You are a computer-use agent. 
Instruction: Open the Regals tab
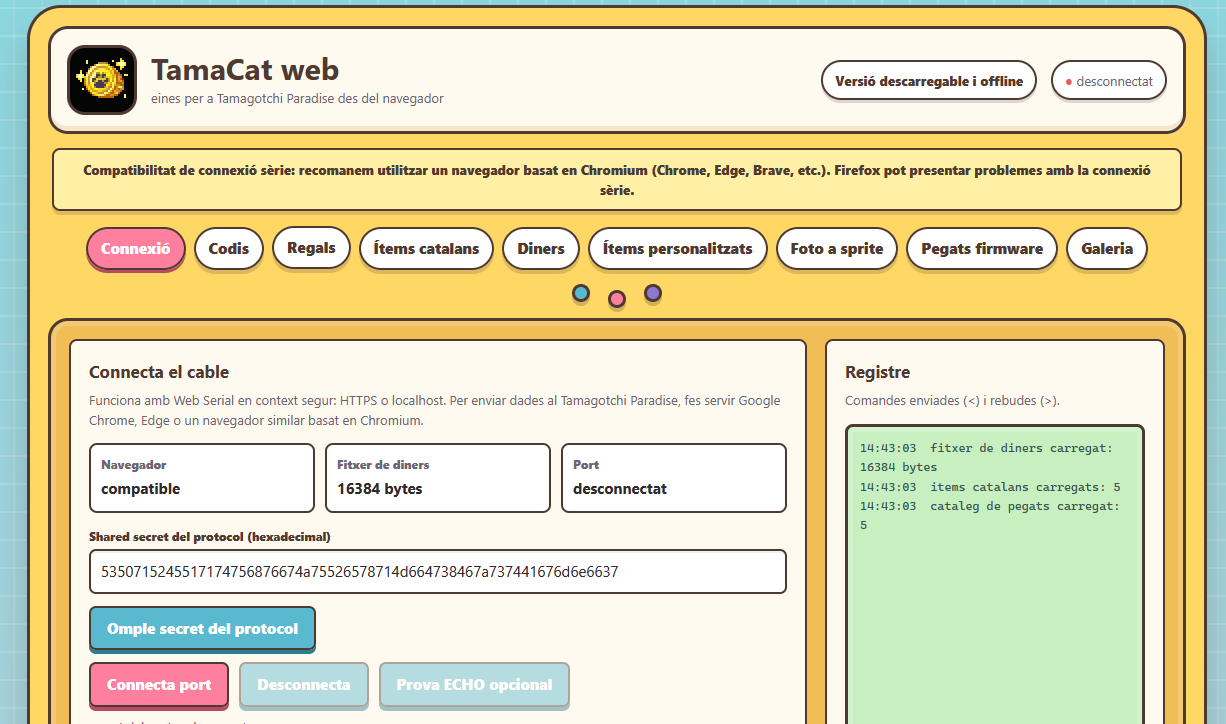[311, 248]
